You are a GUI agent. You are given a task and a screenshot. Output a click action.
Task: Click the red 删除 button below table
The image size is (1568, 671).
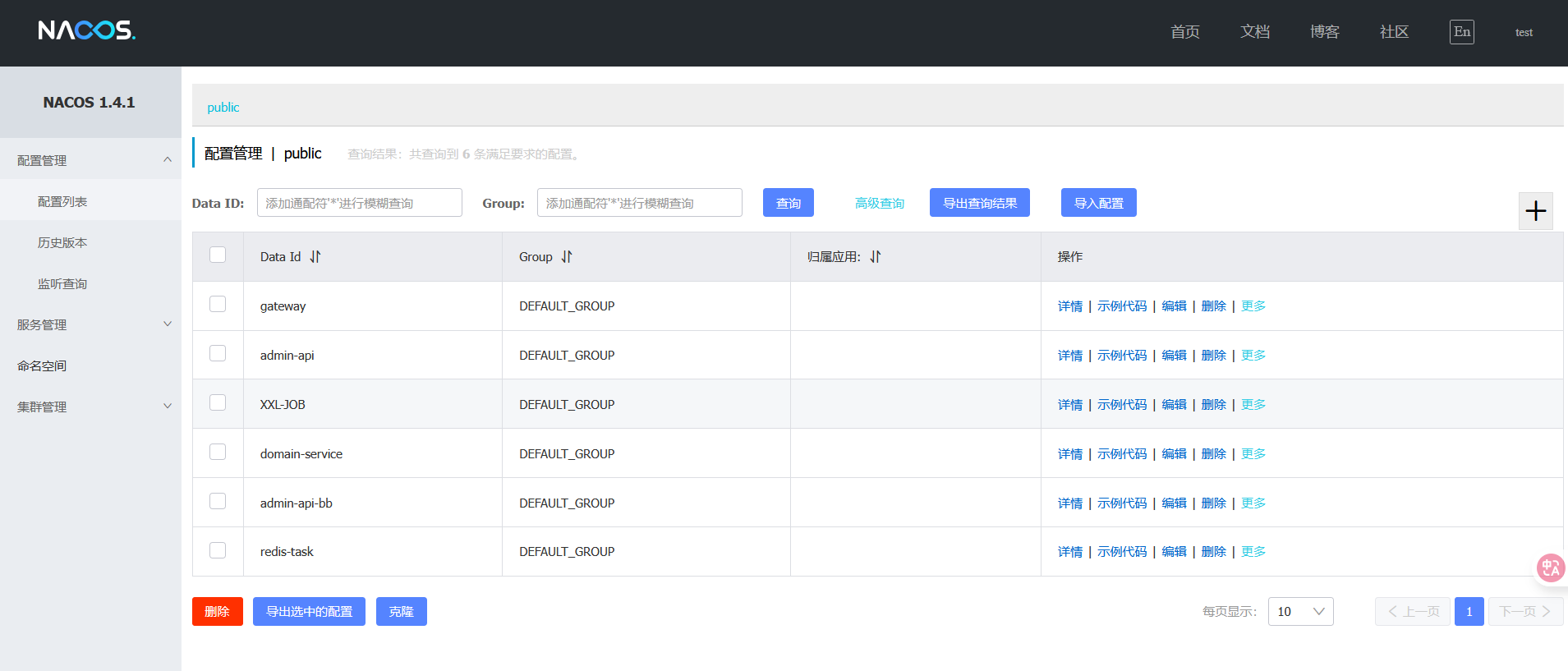pos(217,612)
